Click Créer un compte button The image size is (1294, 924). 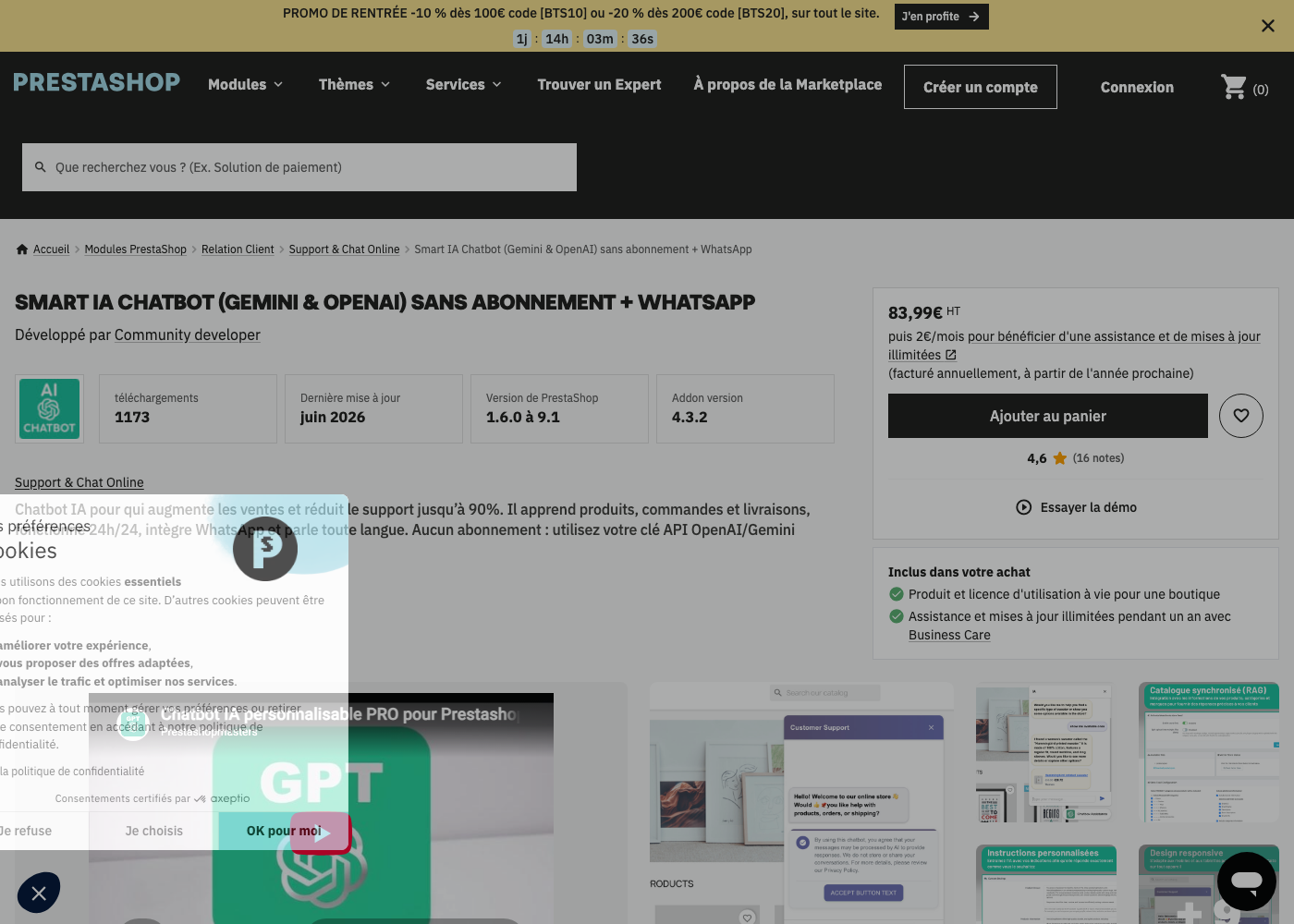(x=981, y=87)
